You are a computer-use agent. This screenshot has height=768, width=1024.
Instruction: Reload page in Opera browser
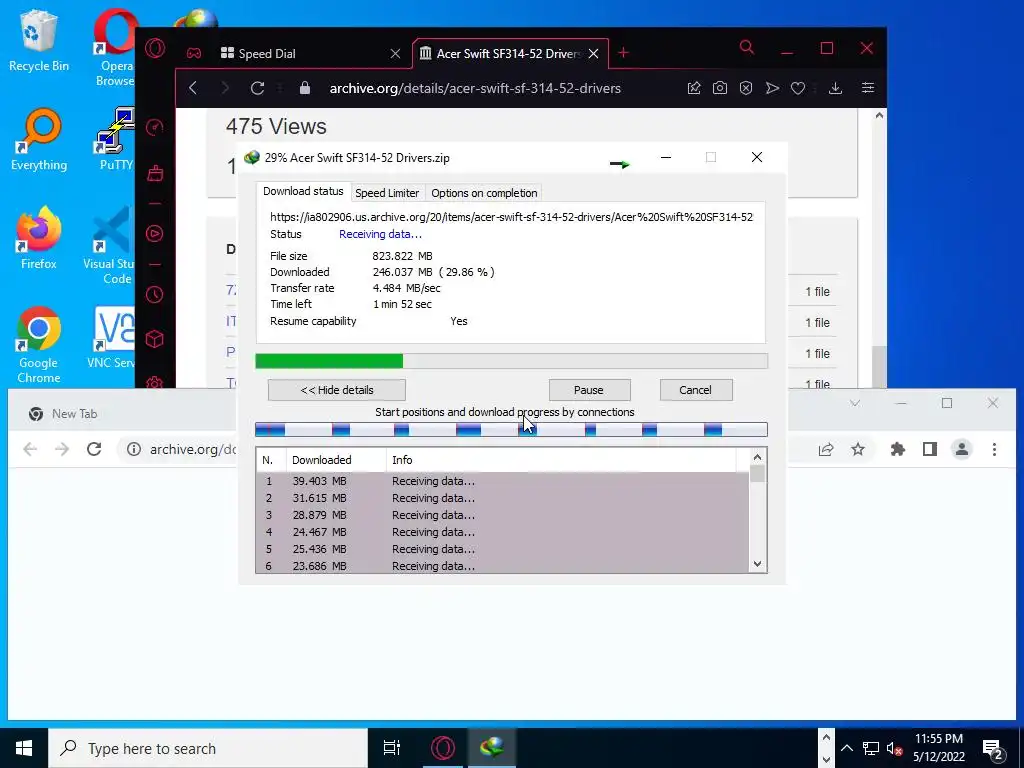257,88
